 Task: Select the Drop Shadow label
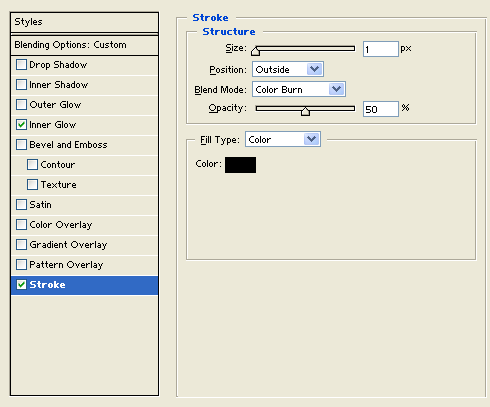[x=58, y=65]
